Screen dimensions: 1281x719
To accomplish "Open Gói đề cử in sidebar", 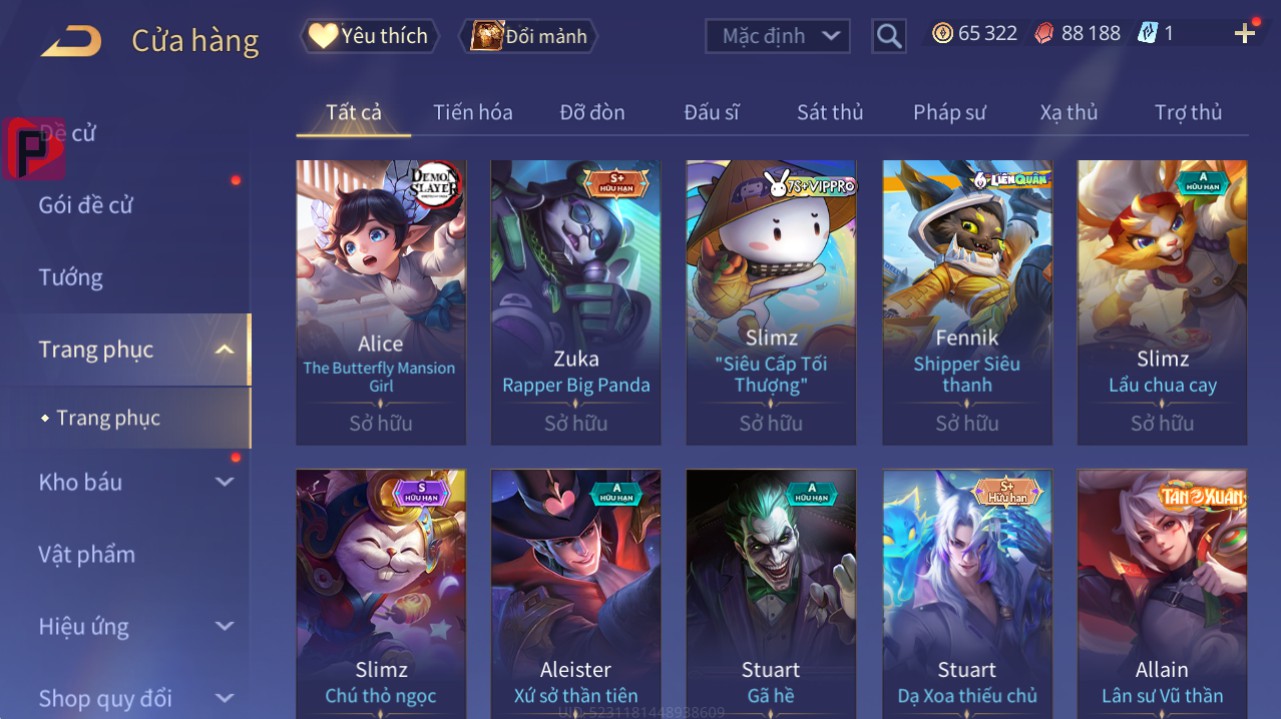I will pos(86,205).
